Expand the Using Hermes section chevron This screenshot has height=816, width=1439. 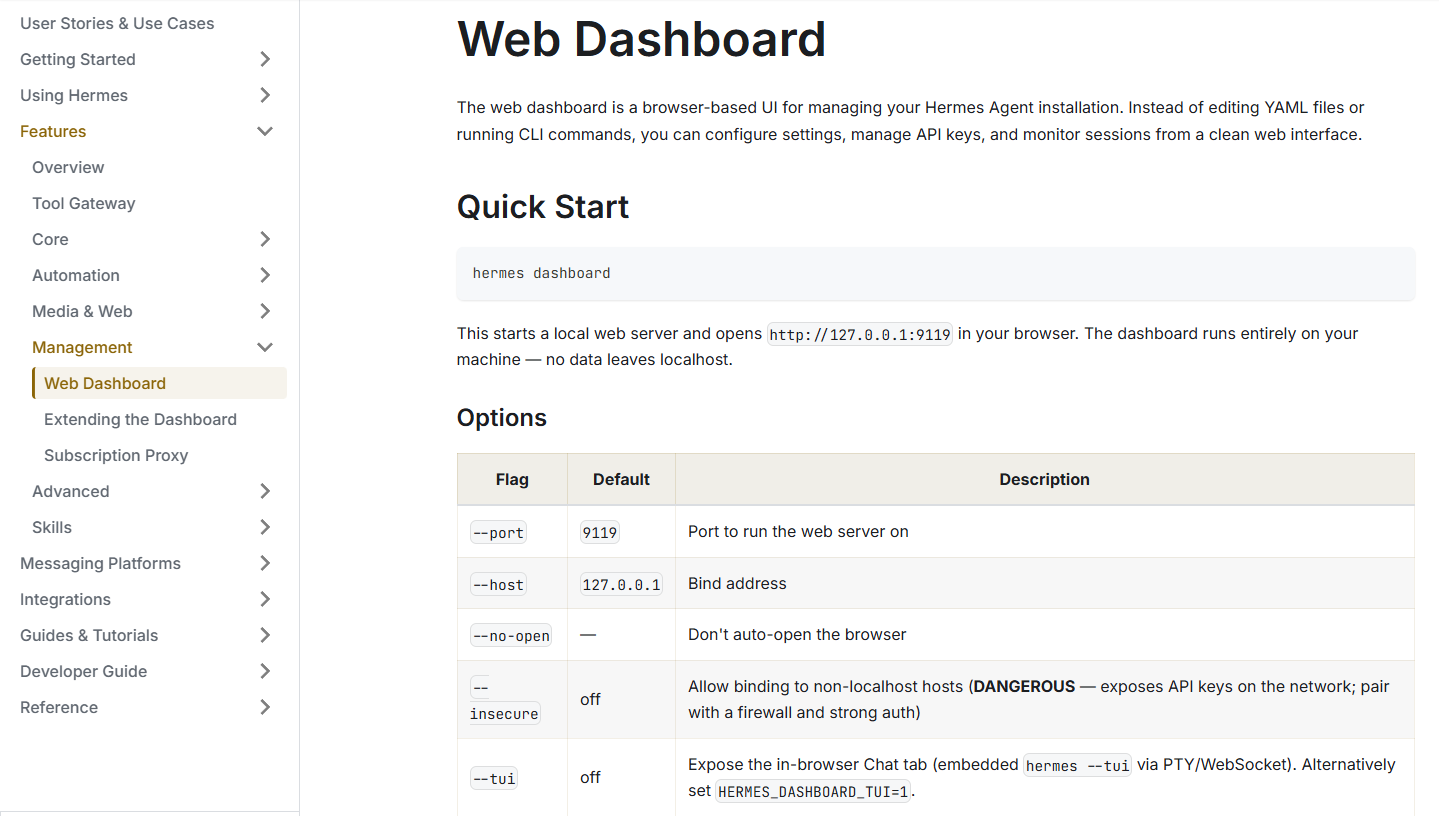pyautogui.click(x=265, y=95)
